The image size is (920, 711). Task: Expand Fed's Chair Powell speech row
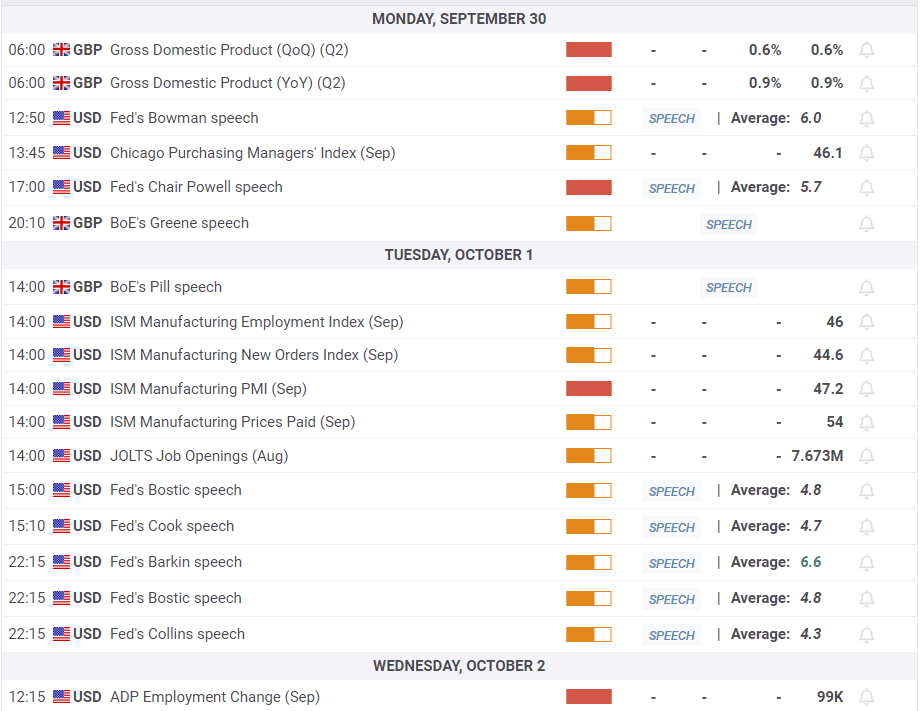(x=459, y=188)
